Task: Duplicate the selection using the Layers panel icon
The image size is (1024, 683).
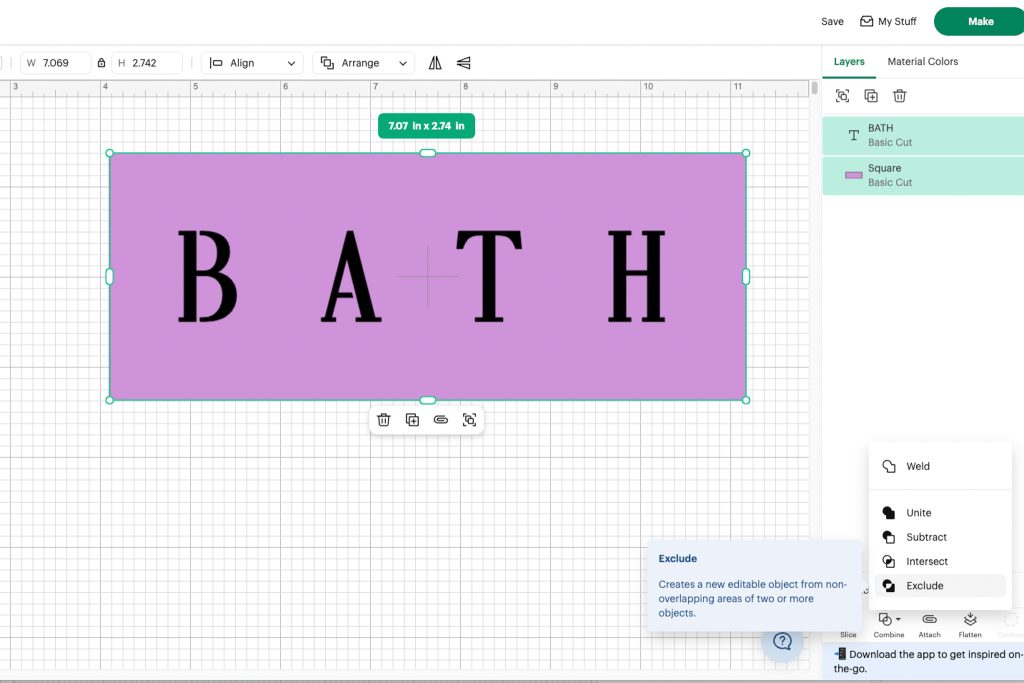Action: coord(870,95)
